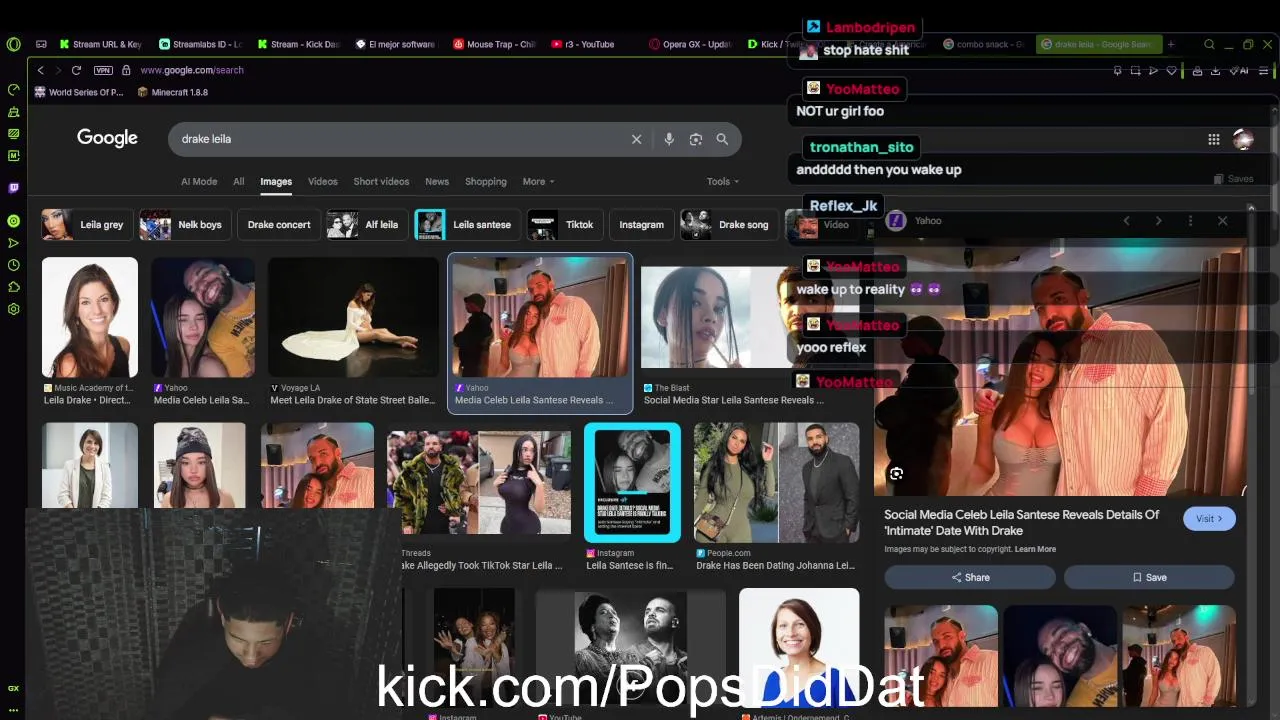Open the My Flow arrow icon in sidebar
The image size is (1280, 720).
(13, 243)
